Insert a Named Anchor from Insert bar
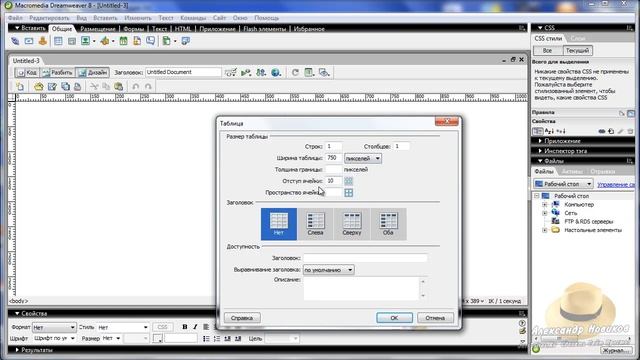Viewport: 640px width, 360px height. [42, 41]
